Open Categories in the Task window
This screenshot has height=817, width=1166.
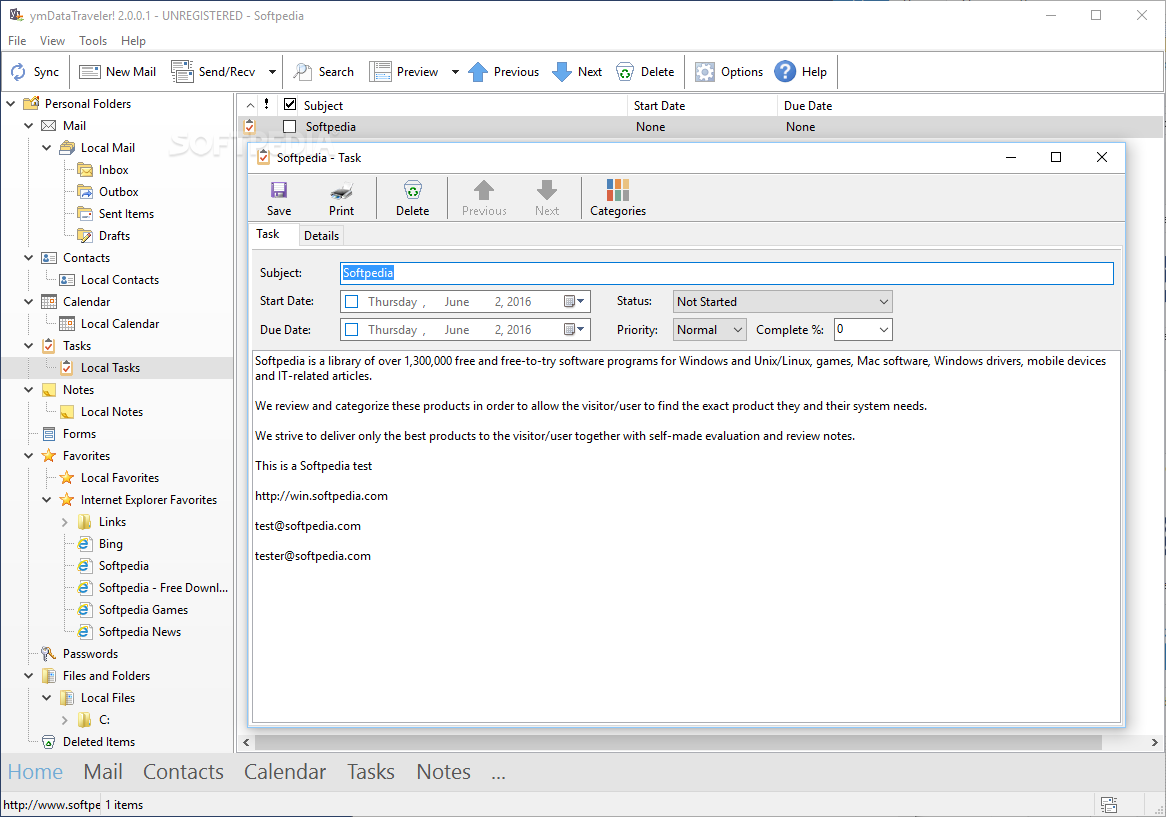618,198
